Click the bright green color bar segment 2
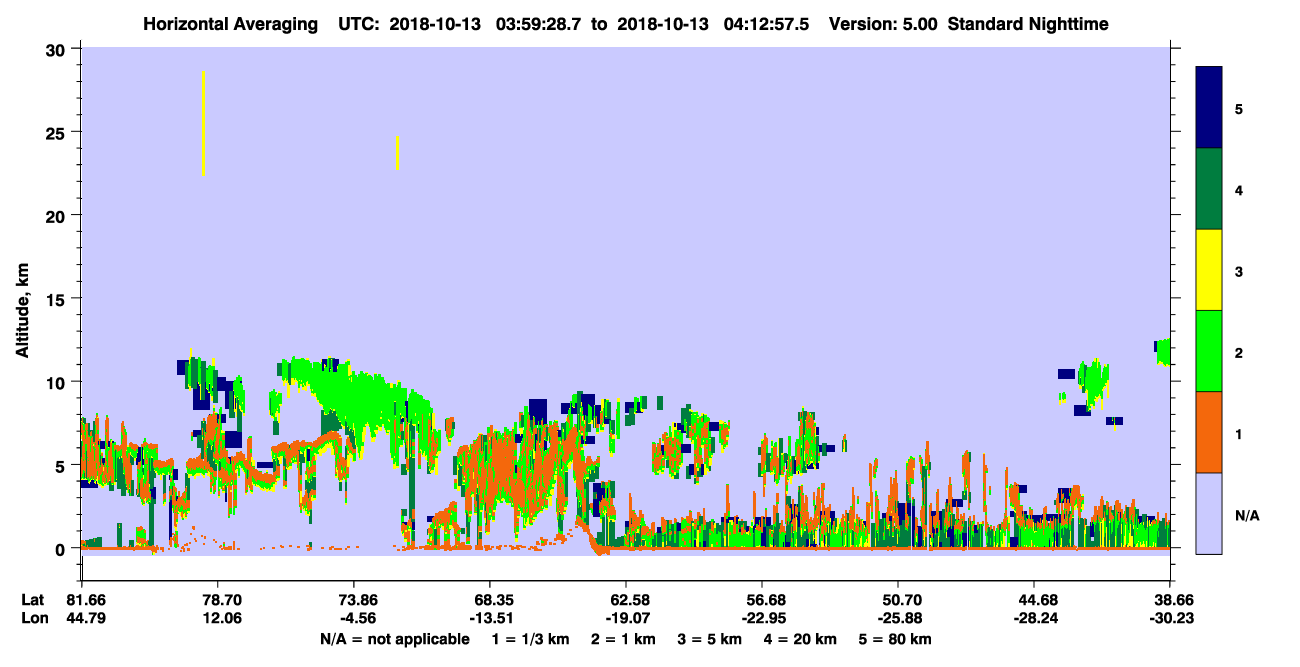This screenshot has width=1300, height=667. tap(1209, 351)
